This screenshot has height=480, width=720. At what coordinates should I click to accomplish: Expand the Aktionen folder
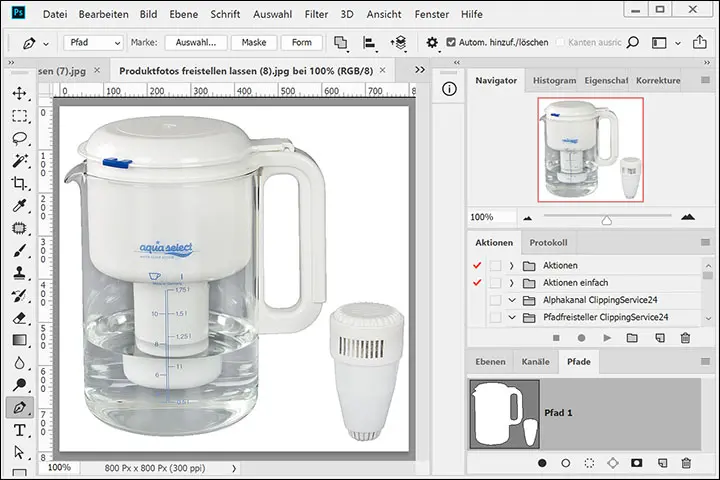click(x=511, y=265)
